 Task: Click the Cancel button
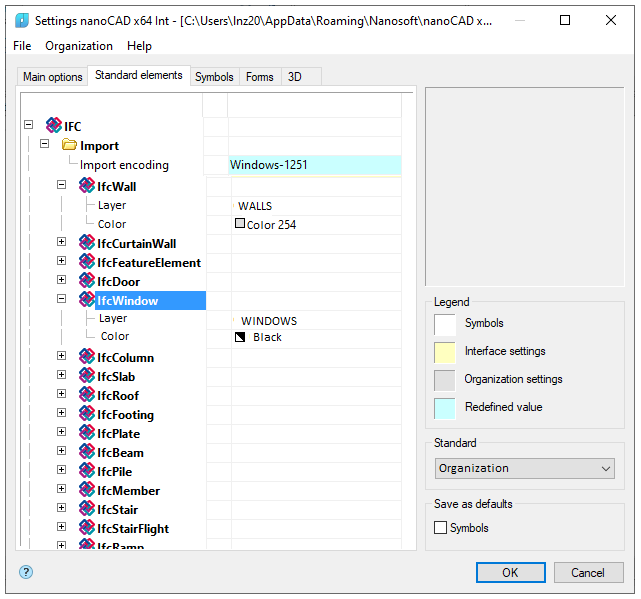point(588,572)
